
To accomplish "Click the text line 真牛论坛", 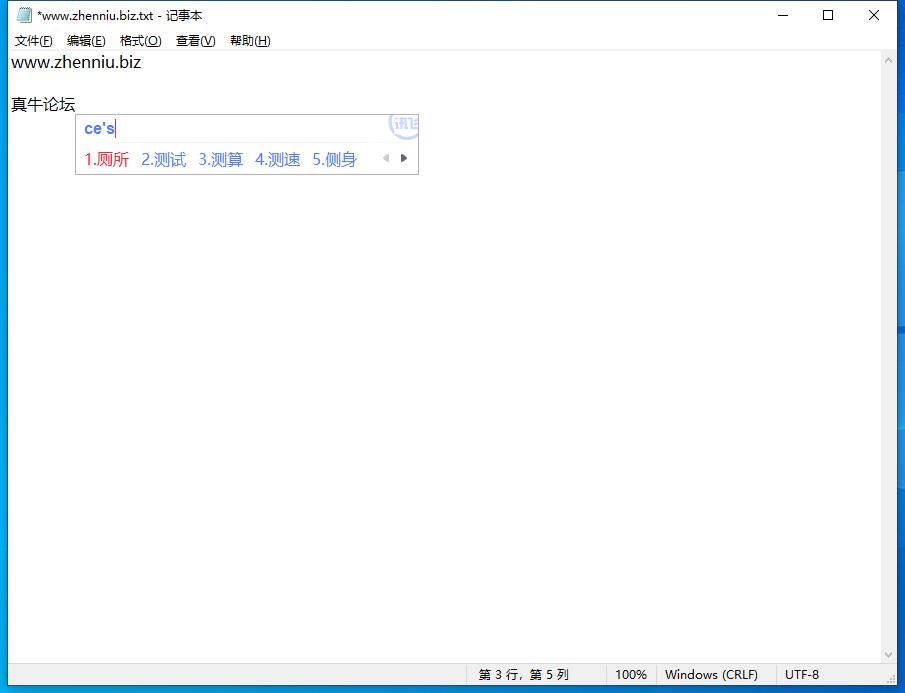I will pos(43,105).
